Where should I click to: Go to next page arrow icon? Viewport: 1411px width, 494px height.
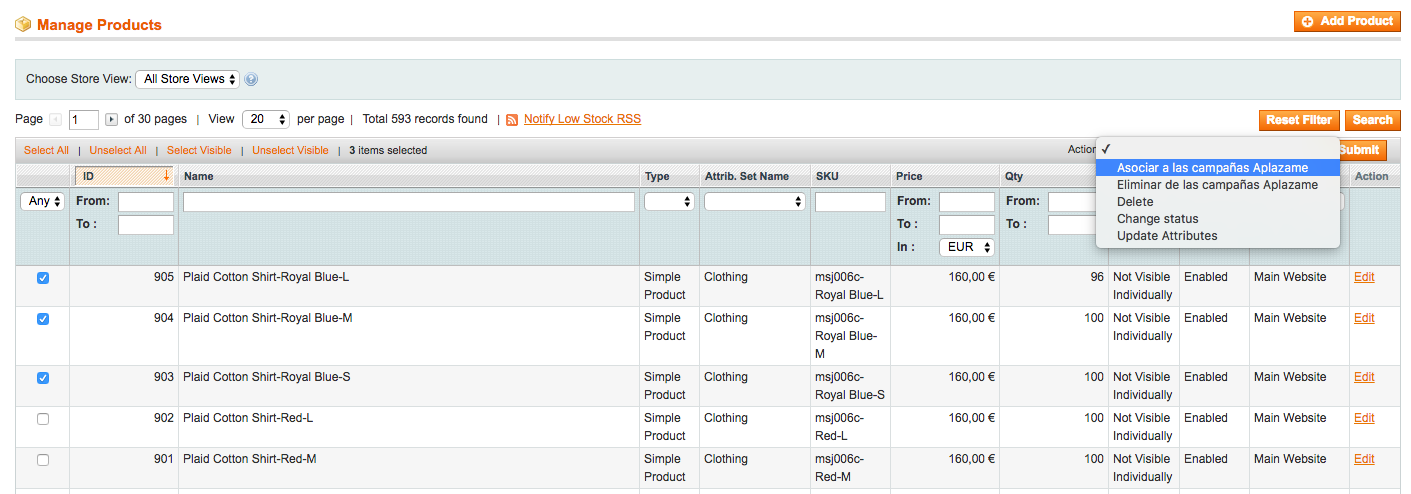click(x=111, y=119)
